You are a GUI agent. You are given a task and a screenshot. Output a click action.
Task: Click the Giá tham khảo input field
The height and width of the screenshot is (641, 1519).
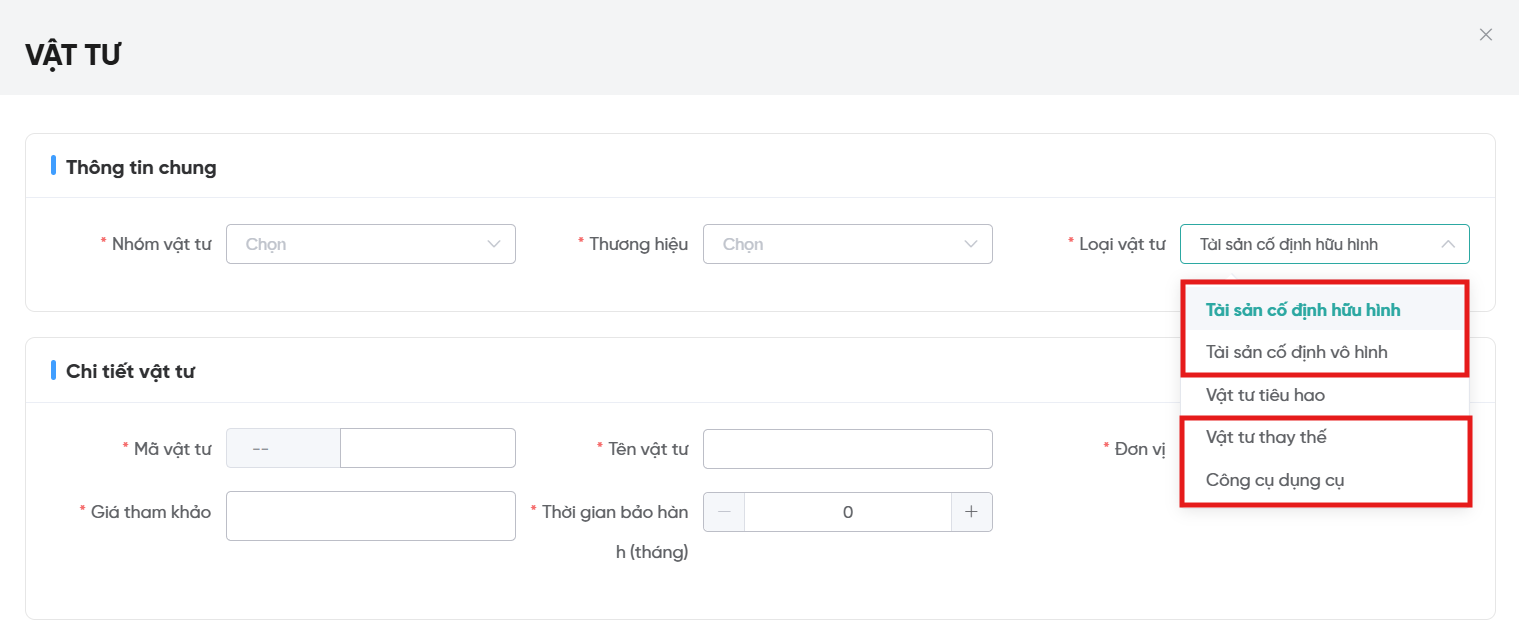(370, 516)
